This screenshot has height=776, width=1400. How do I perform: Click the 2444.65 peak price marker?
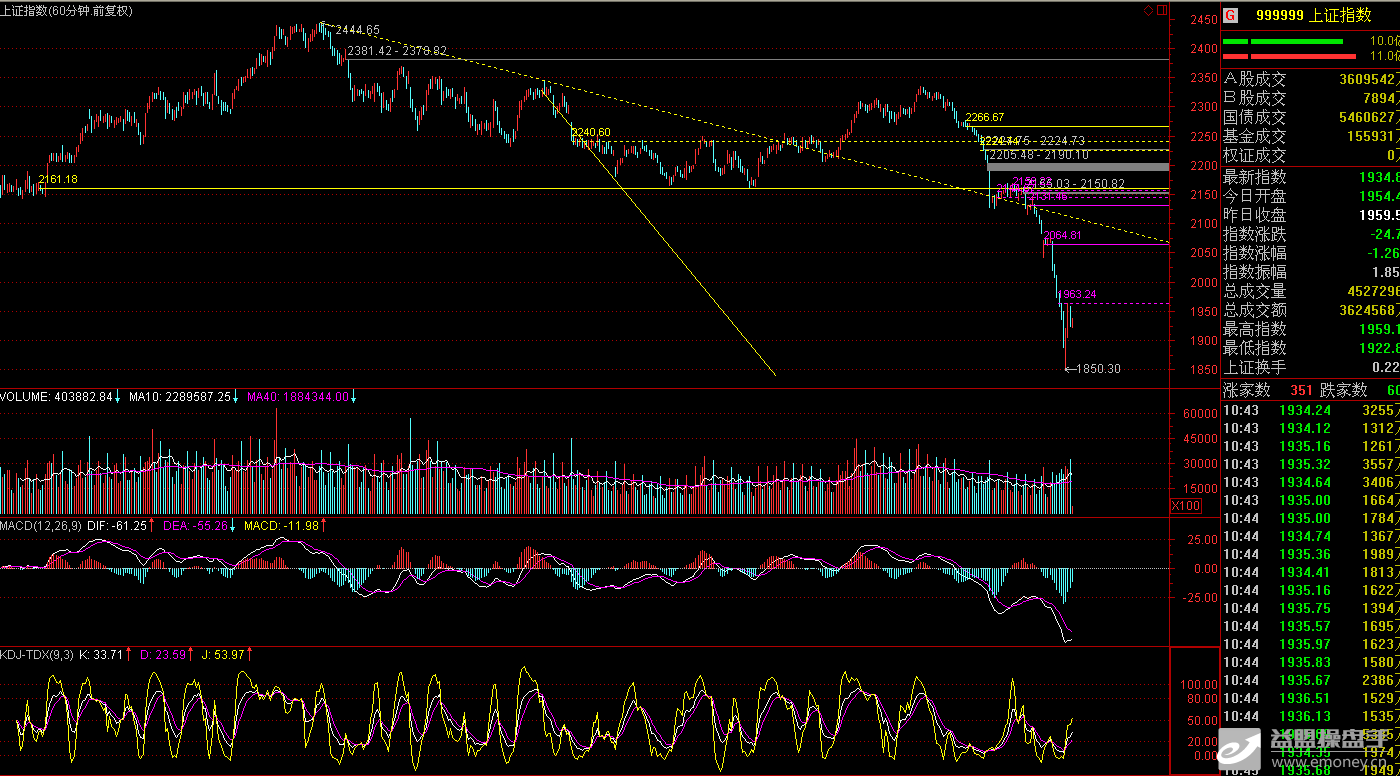tap(357, 30)
